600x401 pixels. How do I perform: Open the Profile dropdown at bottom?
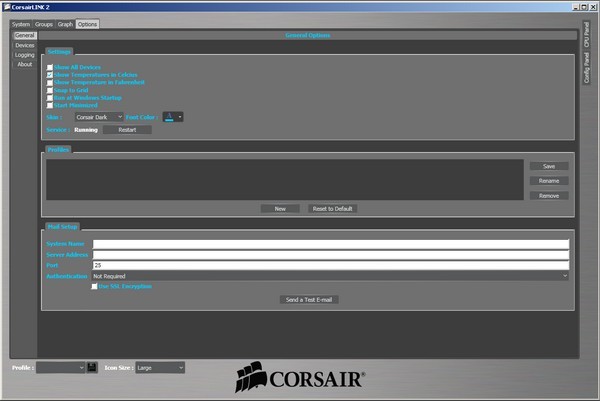[60, 368]
